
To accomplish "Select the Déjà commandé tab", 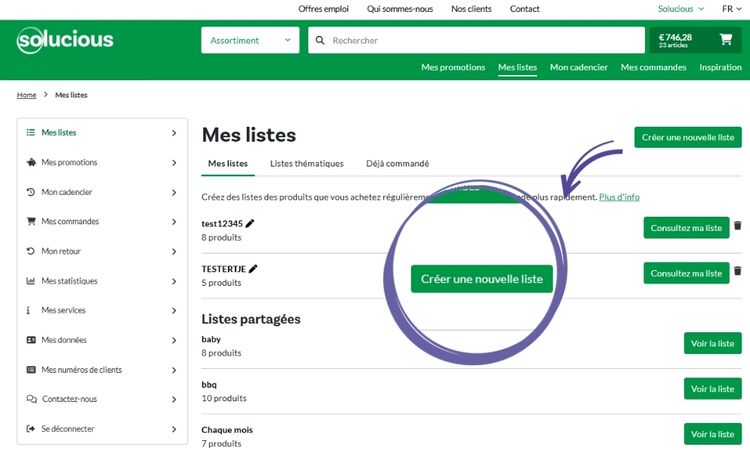I will [x=397, y=164].
